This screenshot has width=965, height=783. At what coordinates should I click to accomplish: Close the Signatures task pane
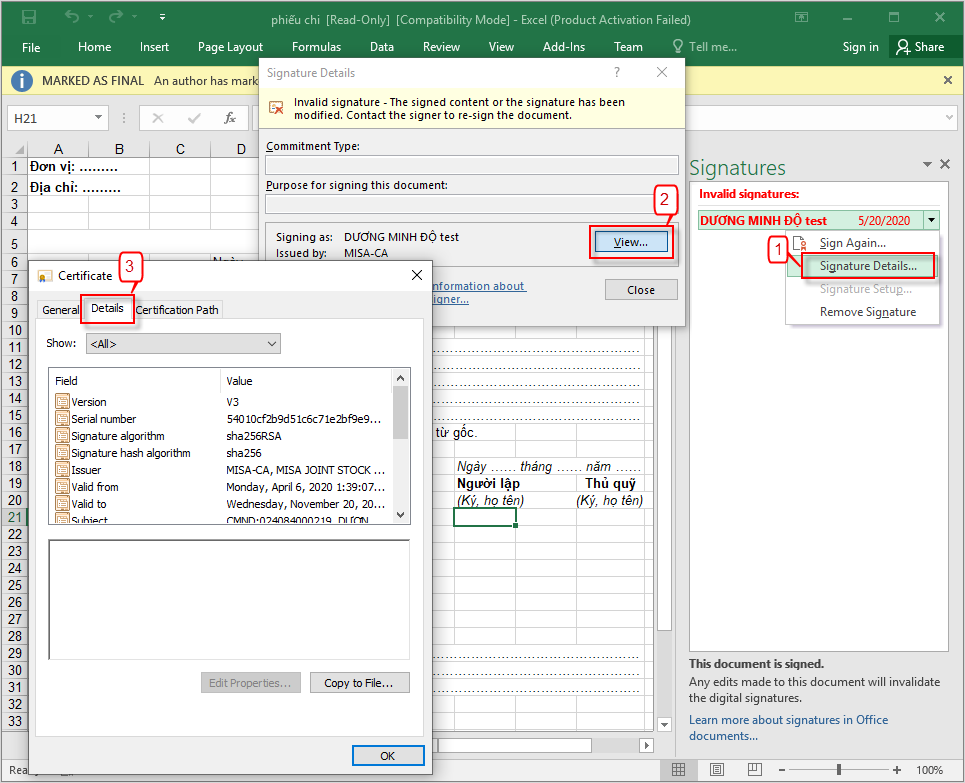tap(945, 164)
